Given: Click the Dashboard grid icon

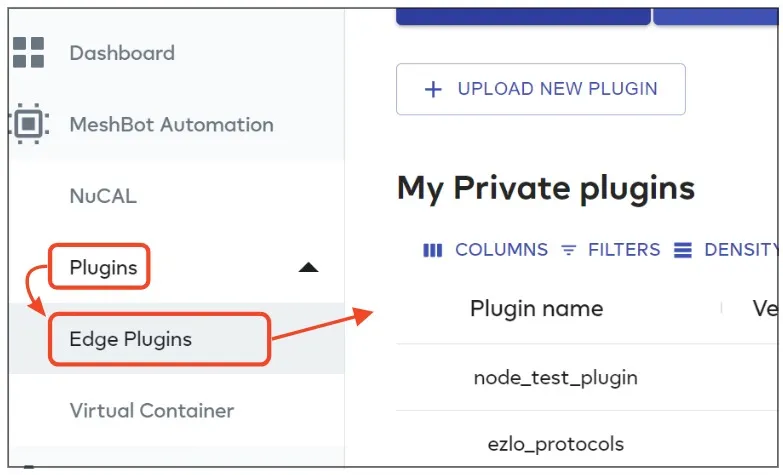Looking at the screenshot, I should pos(28,52).
